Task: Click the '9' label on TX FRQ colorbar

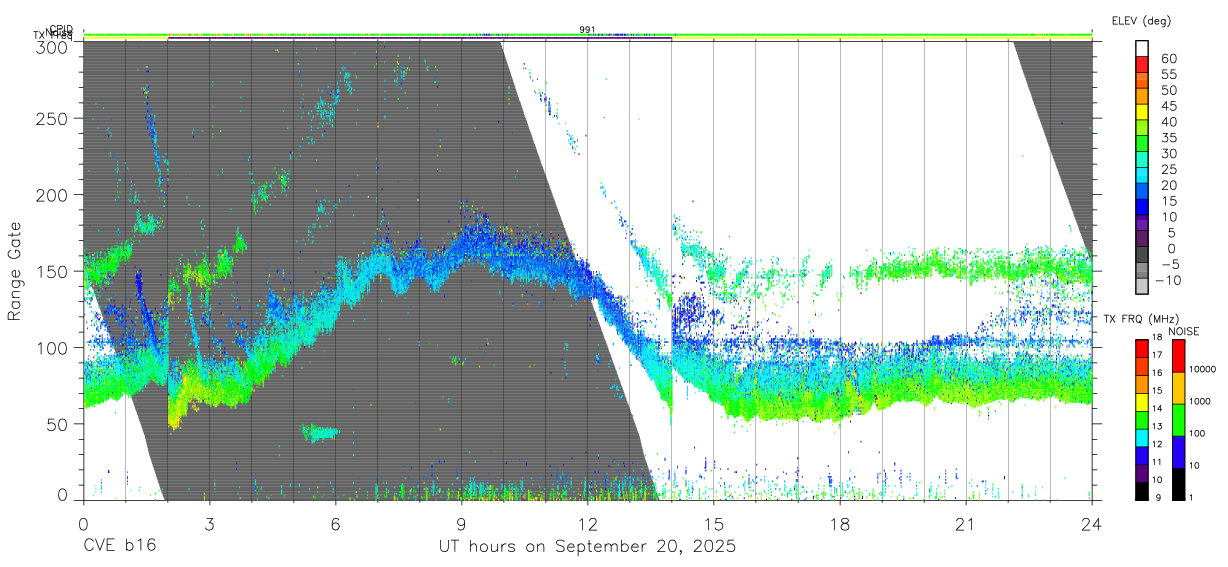Action: pos(1158,498)
